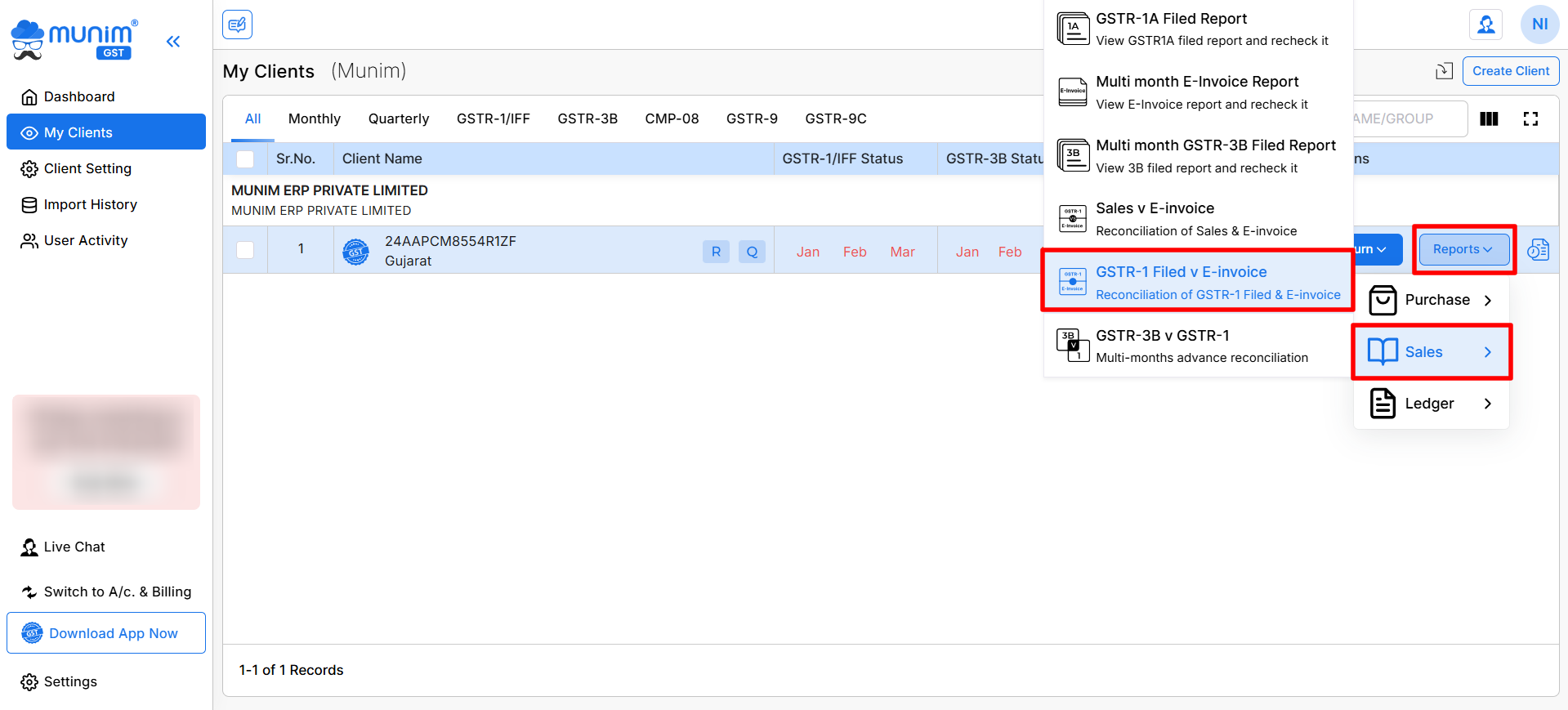
Task: Expand the Purchase submenu
Action: tap(1431, 301)
